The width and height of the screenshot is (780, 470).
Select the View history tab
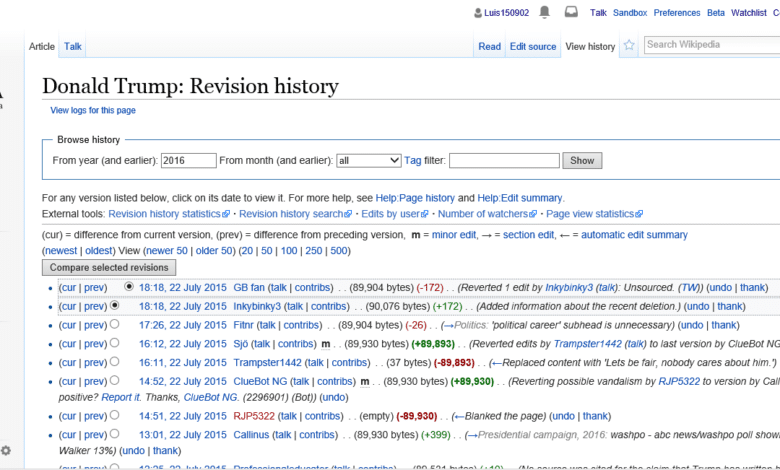(x=590, y=46)
